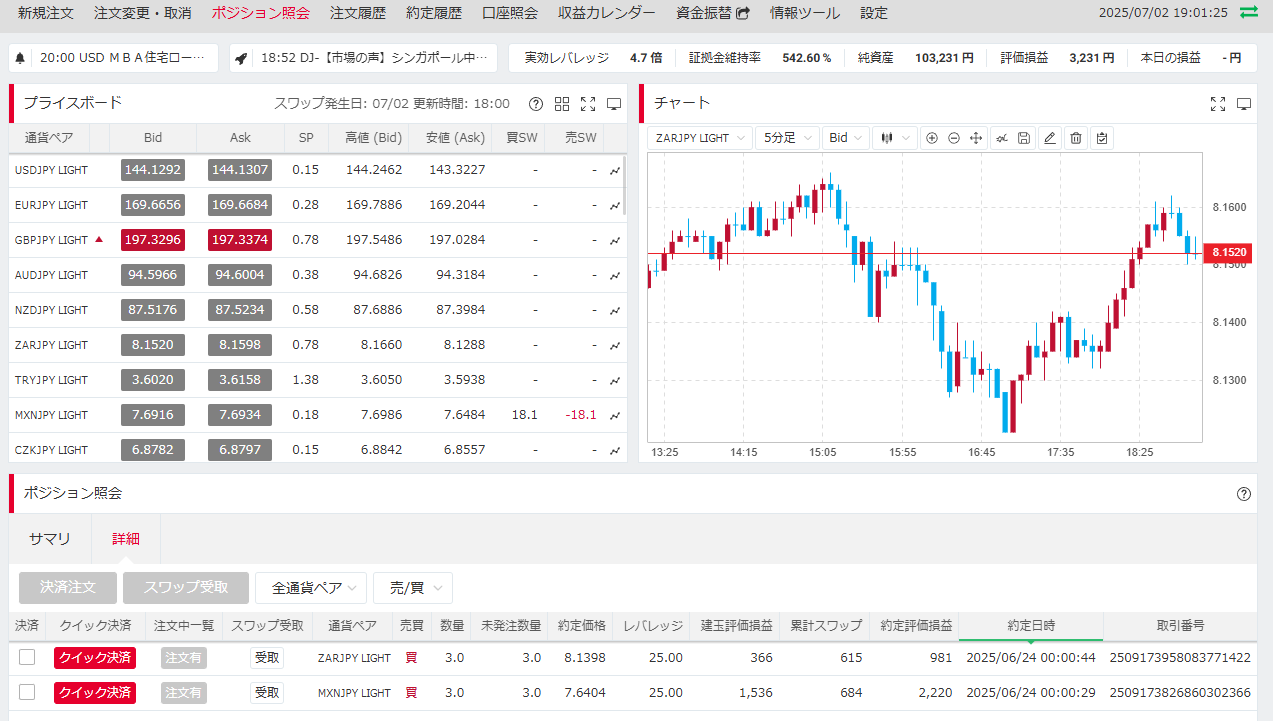Click green swap arrows icon at top right

pyautogui.click(x=1249, y=13)
